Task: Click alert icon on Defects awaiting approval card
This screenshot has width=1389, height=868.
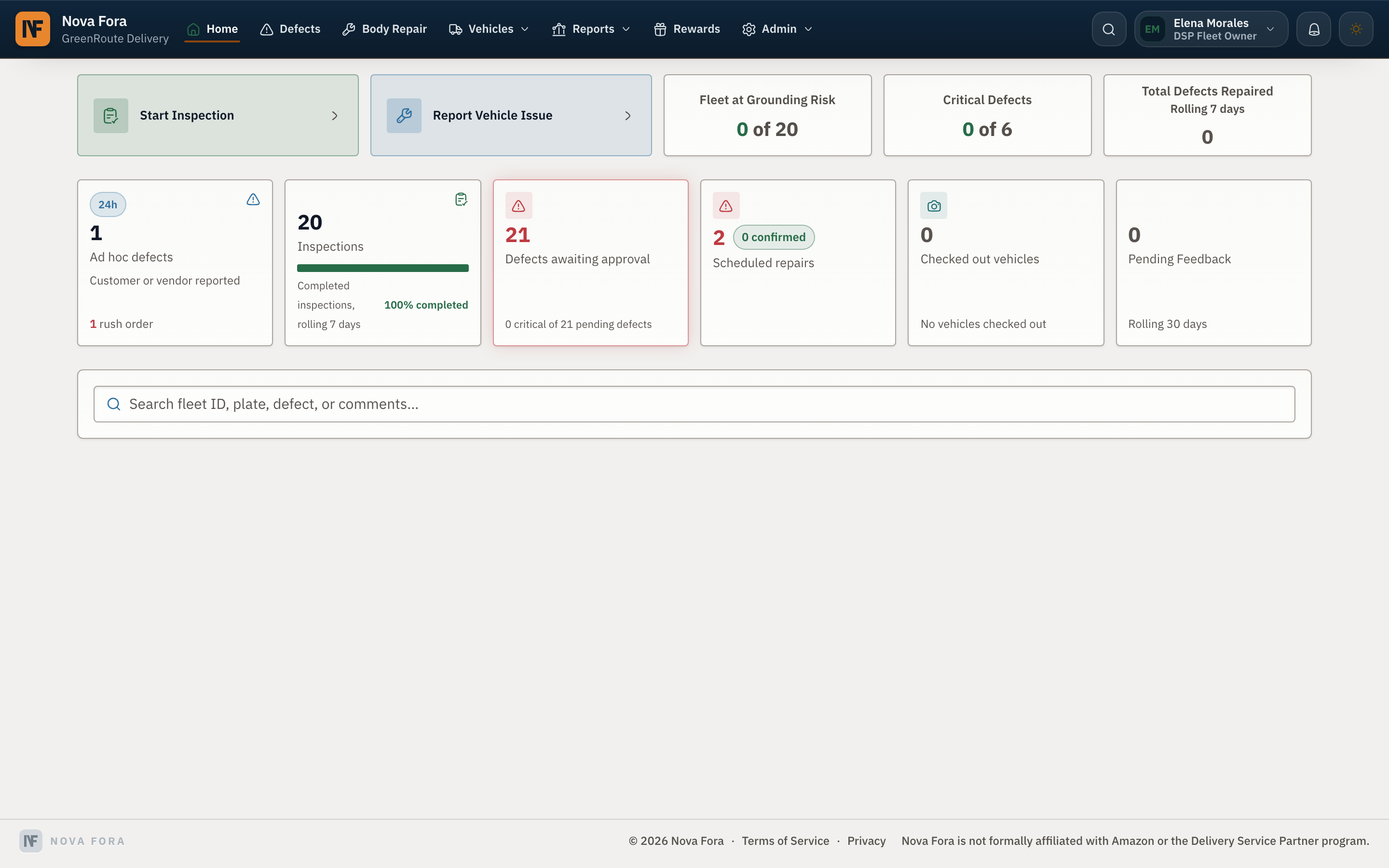Action: [x=519, y=205]
